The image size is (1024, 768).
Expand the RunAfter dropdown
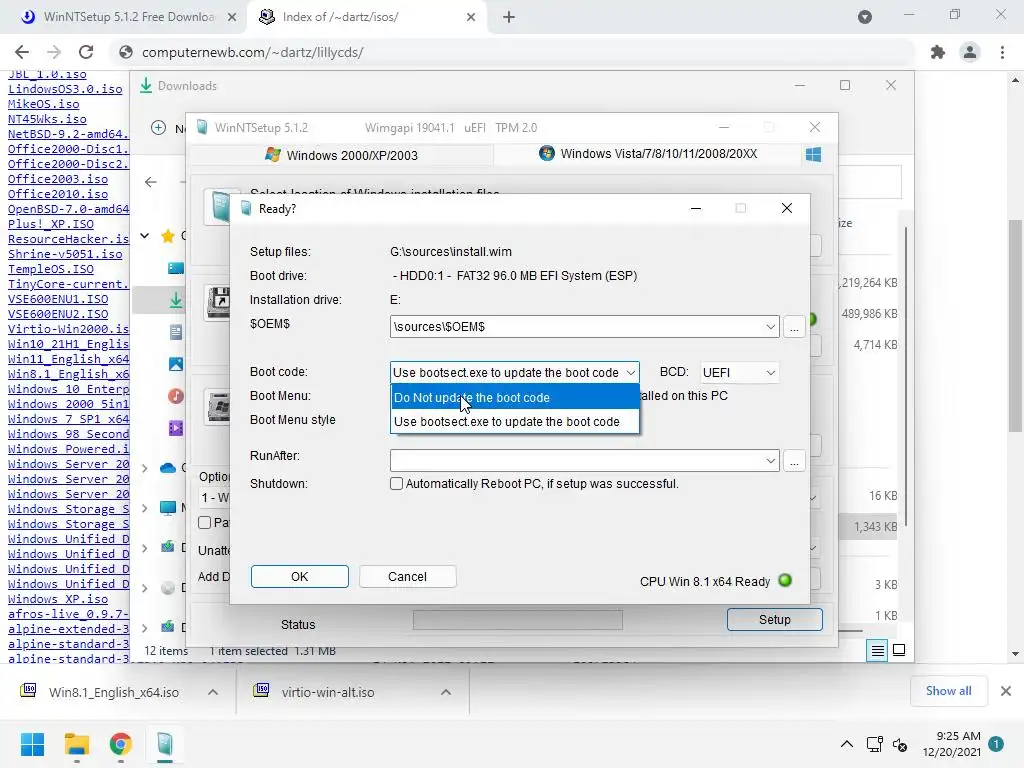click(771, 460)
